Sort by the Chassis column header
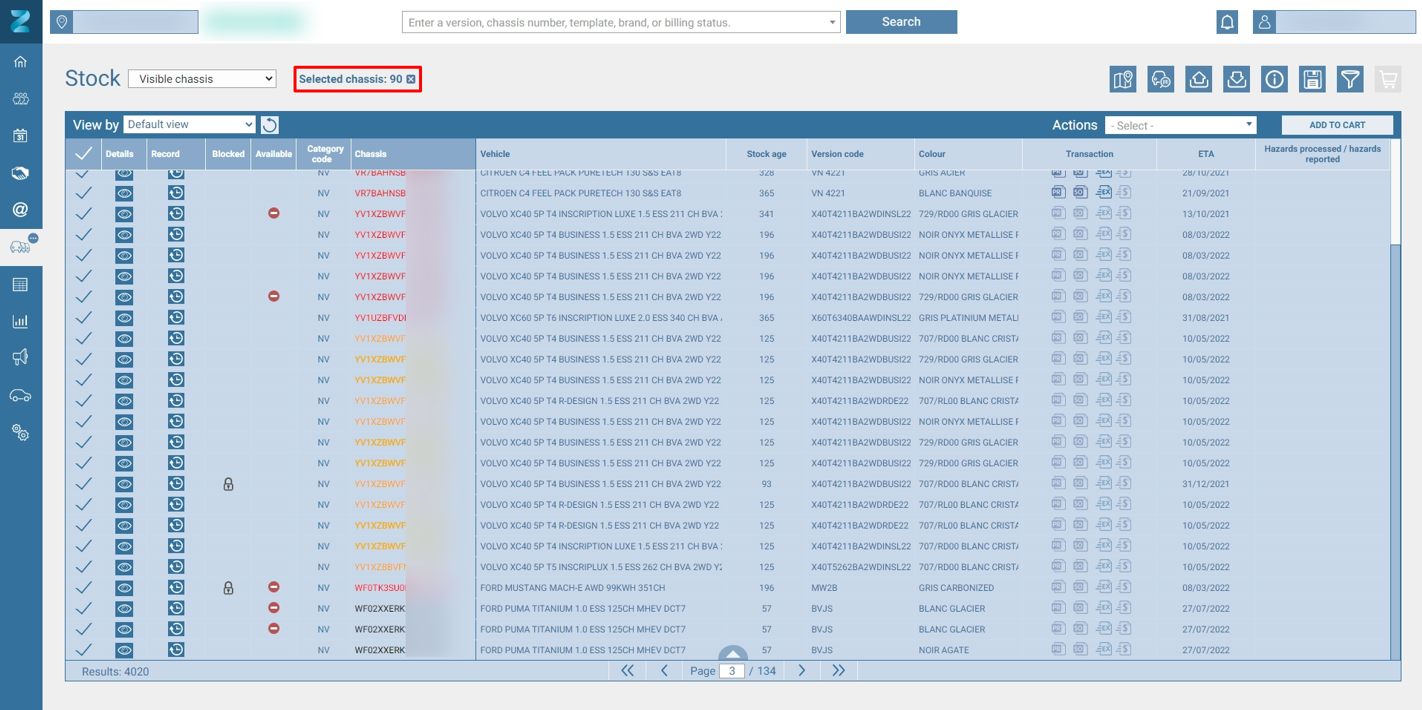1422x710 pixels. click(412, 154)
